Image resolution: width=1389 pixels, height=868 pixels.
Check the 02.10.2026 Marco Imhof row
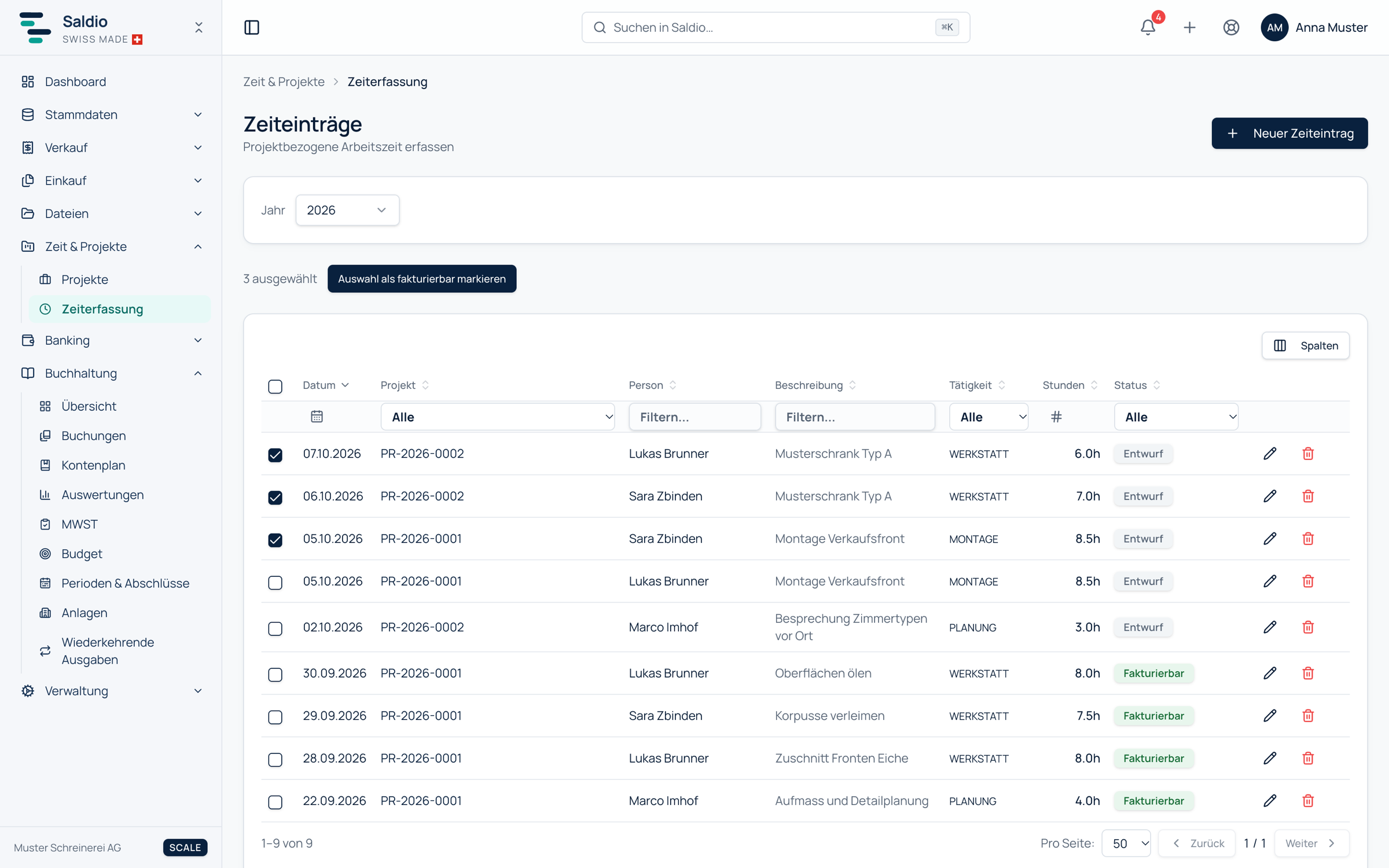275,628
